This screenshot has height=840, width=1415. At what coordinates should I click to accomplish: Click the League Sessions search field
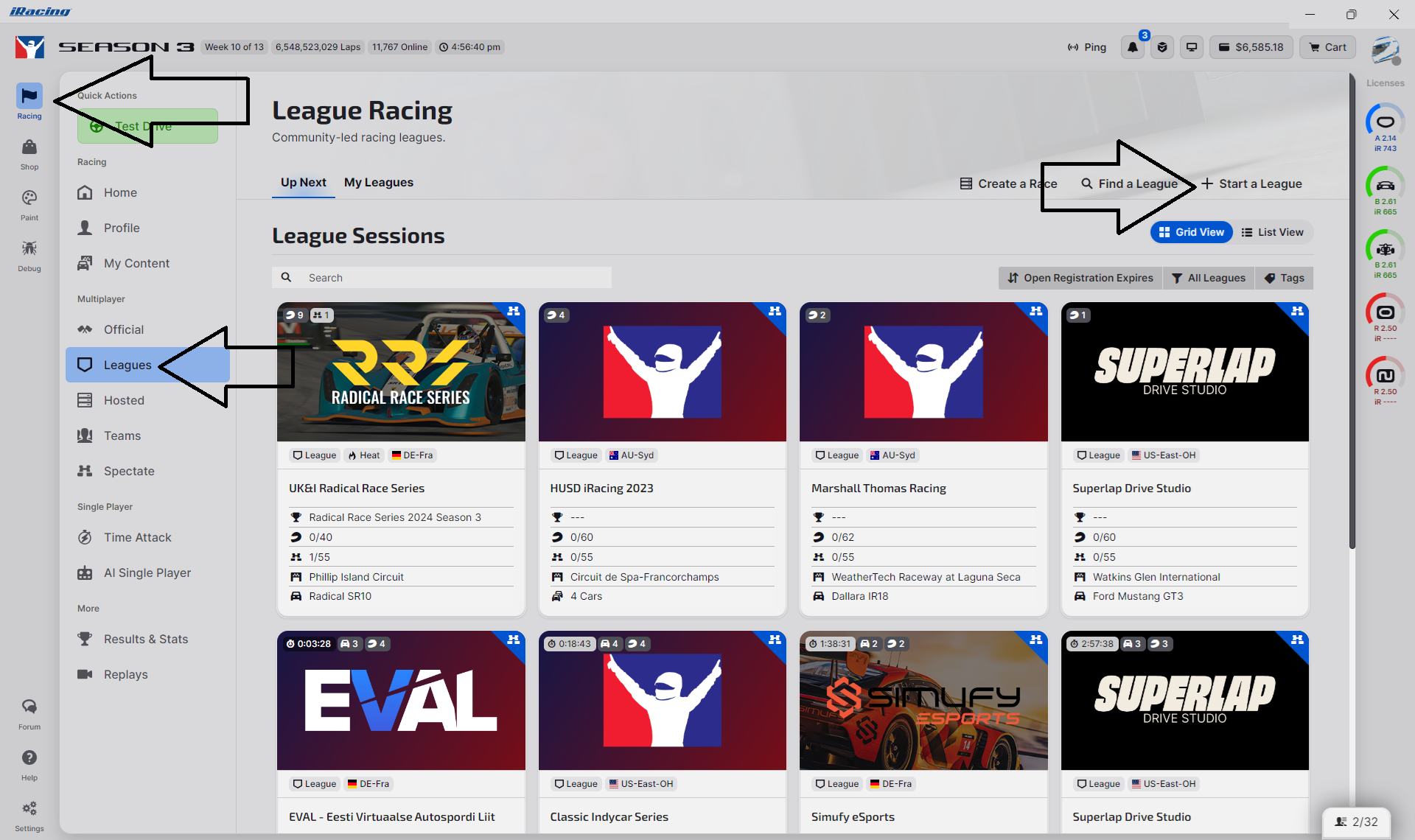tap(442, 278)
